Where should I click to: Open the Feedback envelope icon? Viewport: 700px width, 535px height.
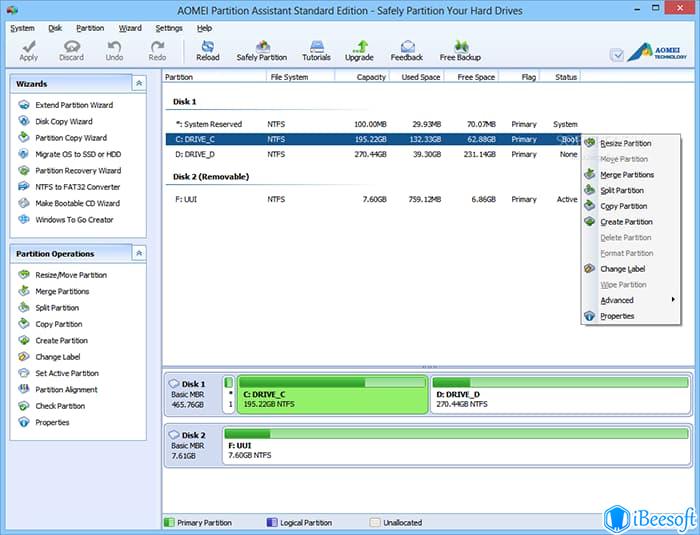point(407,51)
